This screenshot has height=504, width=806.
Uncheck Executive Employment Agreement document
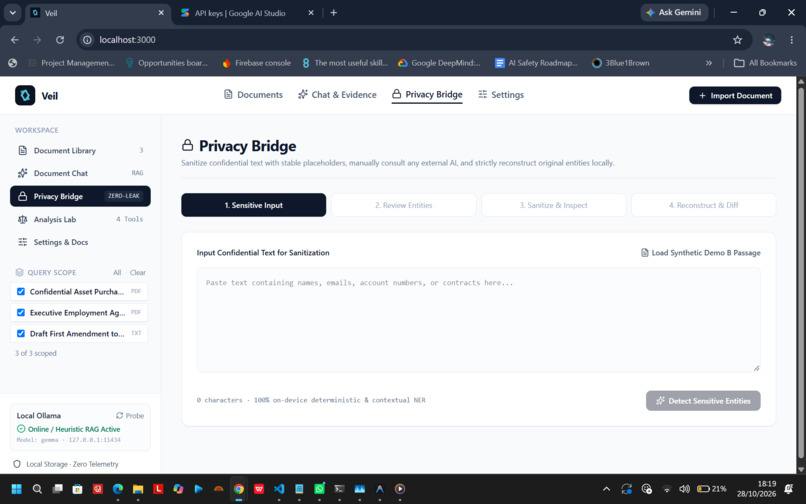(x=21, y=313)
